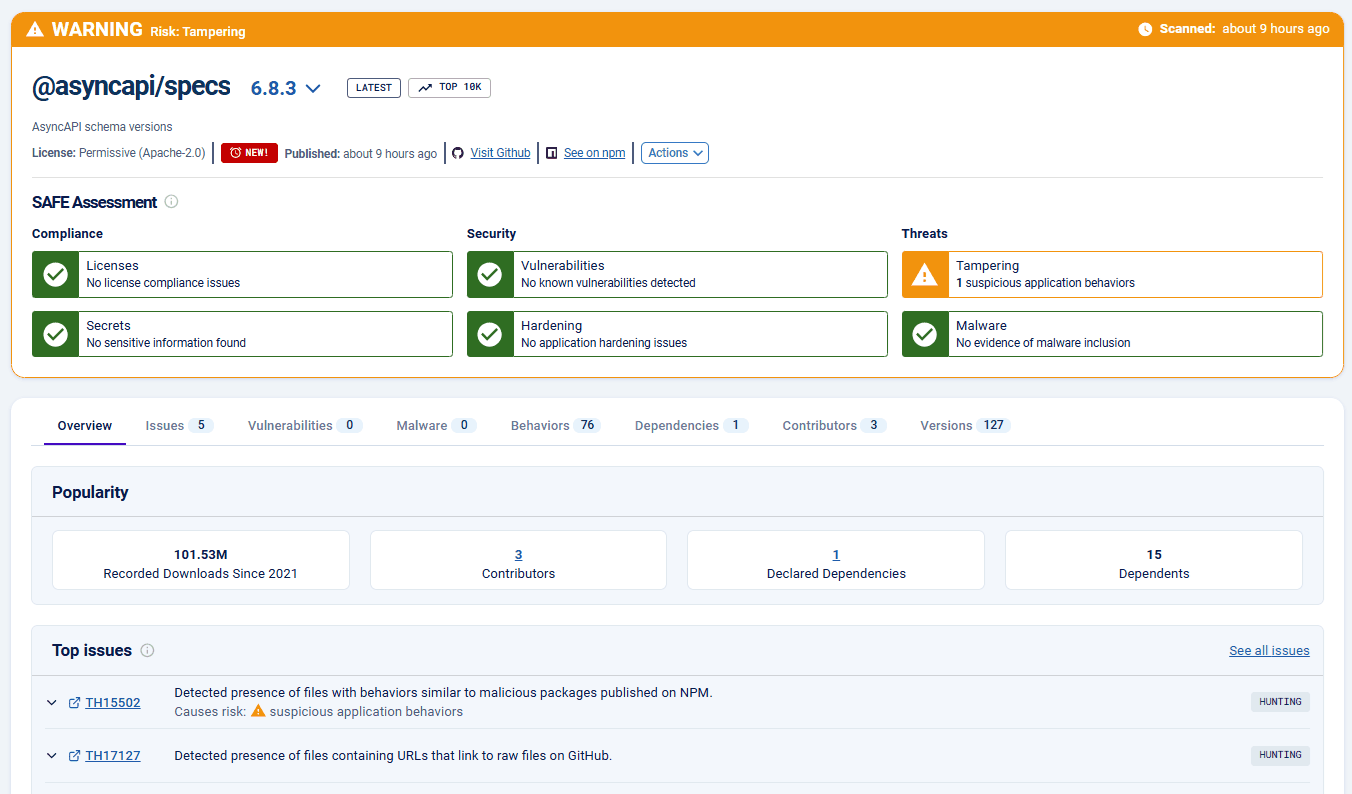Open the Contributors count link in Popularity
1352x794 pixels.
coord(518,554)
